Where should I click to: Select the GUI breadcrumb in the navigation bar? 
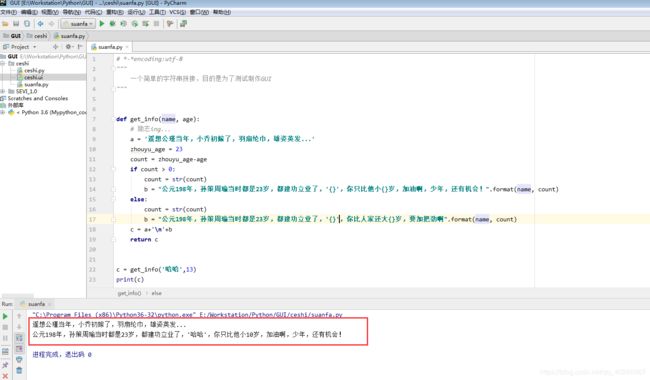click(12, 36)
